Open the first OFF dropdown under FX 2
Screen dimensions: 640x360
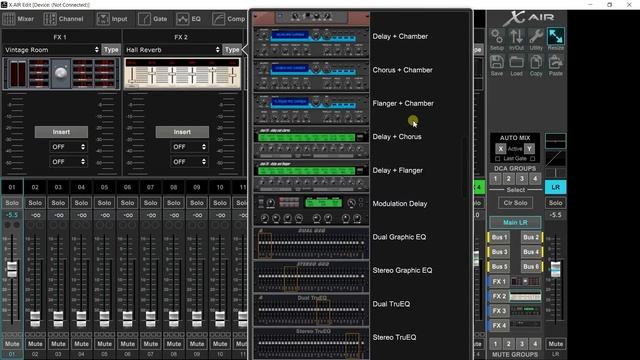coord(189,147)
